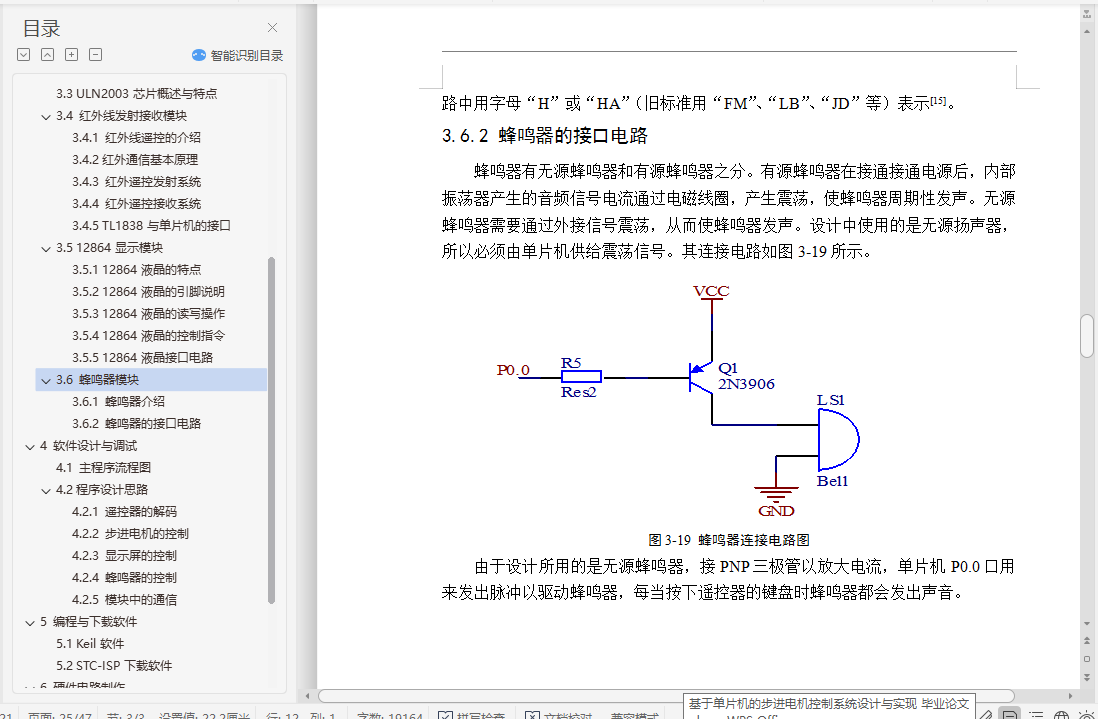Select the 5 编程与下载软件 heading
1098x719 pixels.
click(88, 622)
